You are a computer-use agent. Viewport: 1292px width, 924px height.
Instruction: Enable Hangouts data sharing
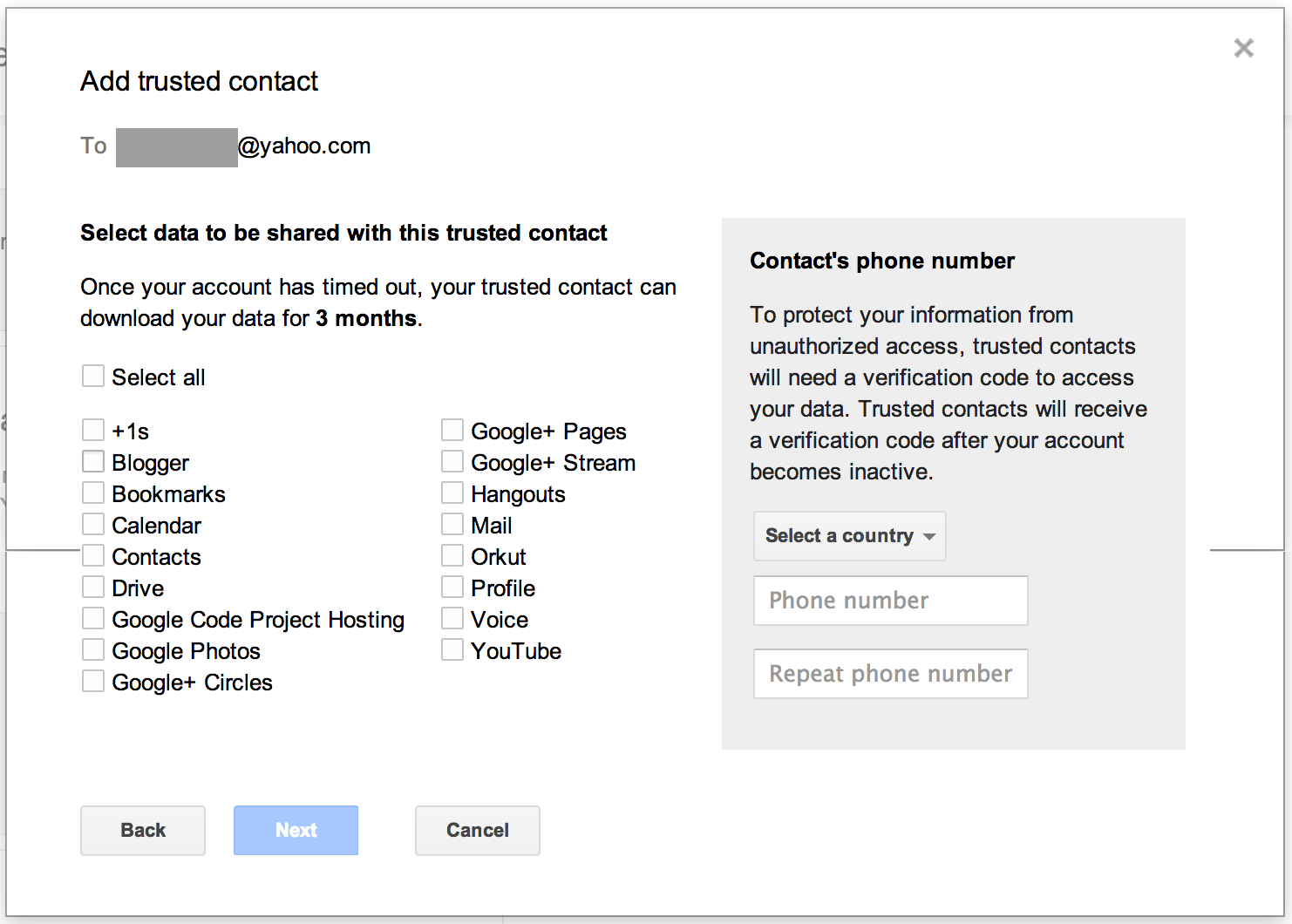(452, 493)
